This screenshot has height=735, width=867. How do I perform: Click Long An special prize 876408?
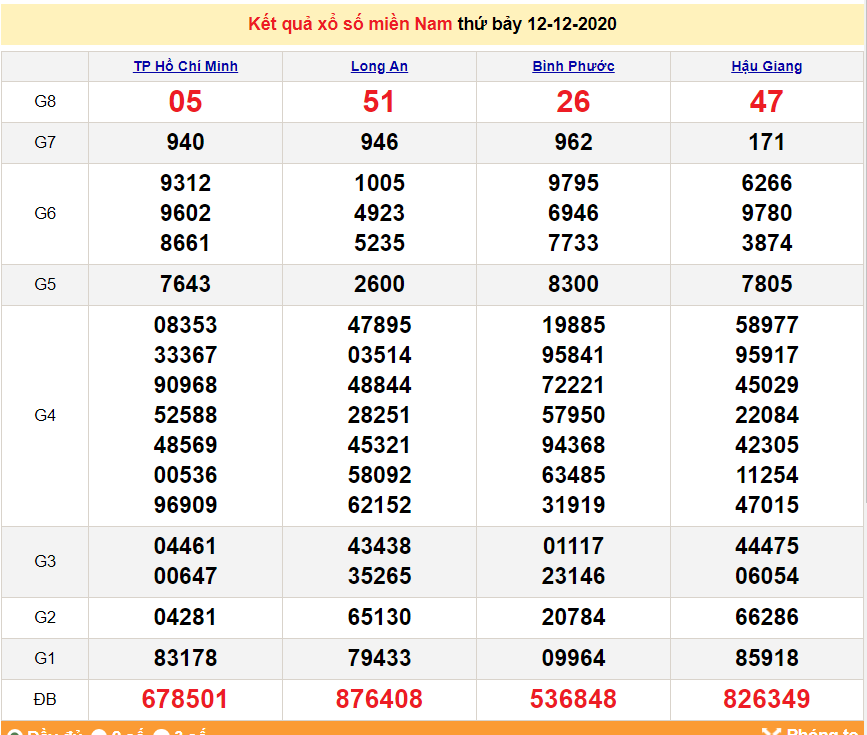pyautogui.click(x=379, y=698)
